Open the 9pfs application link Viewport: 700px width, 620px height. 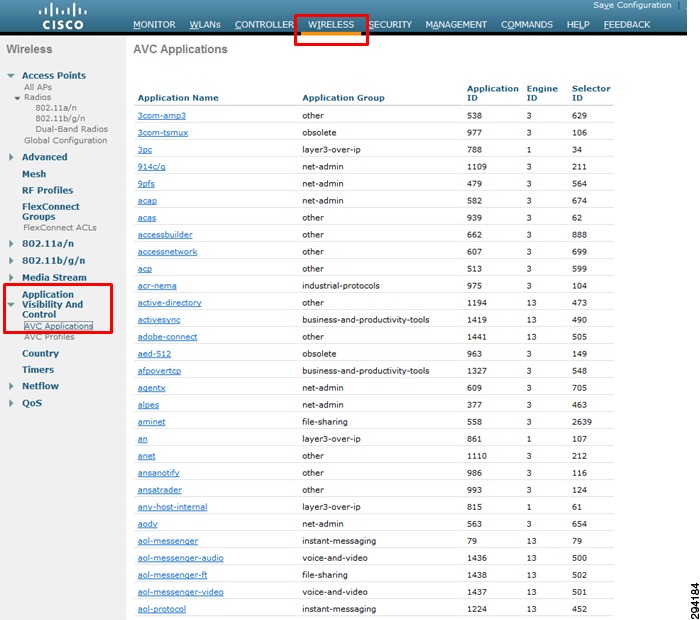click(x=146, y=183)
